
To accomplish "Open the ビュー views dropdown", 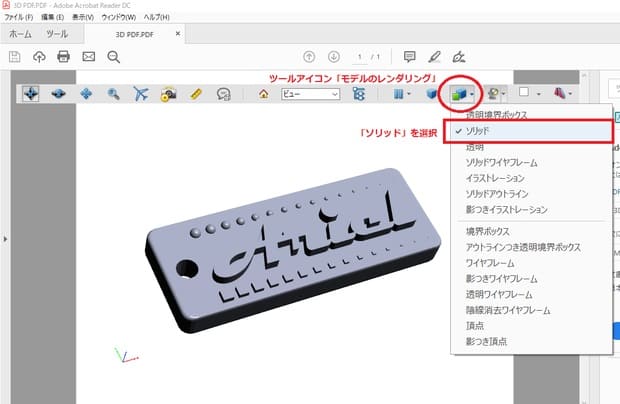I will pyautogui.click(x=310, y=94).
